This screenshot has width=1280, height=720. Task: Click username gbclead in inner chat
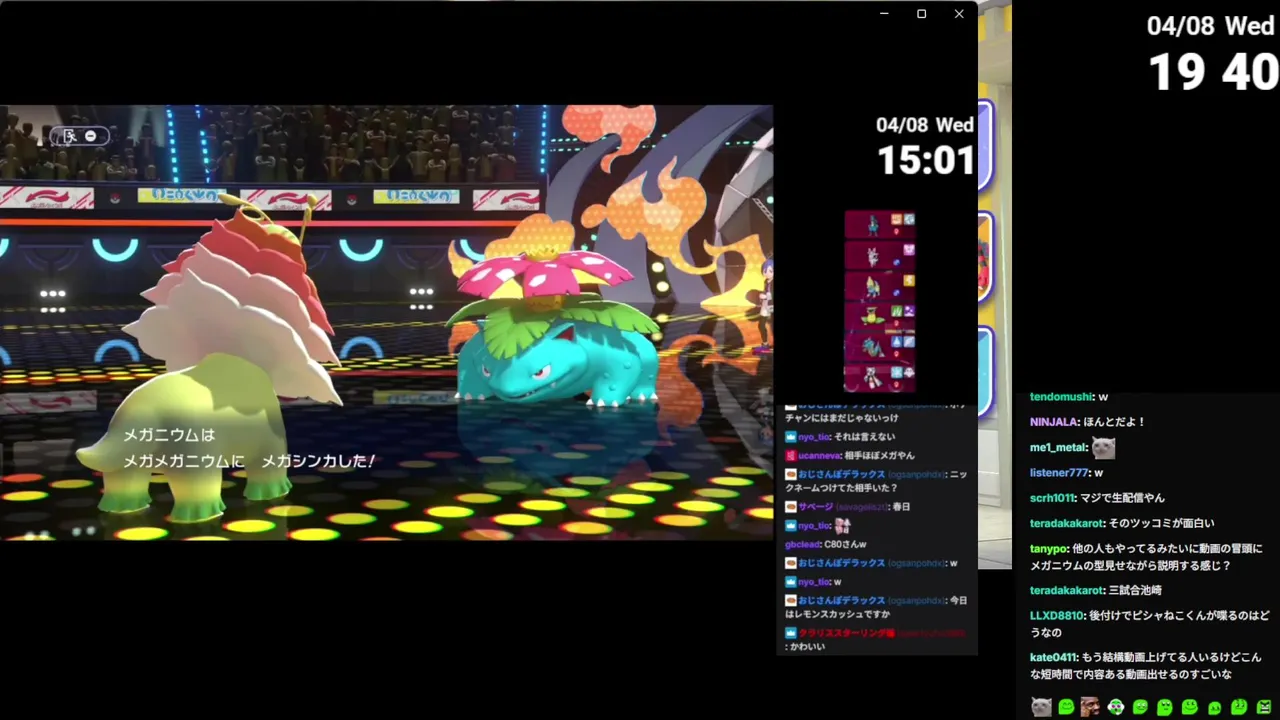803,545
